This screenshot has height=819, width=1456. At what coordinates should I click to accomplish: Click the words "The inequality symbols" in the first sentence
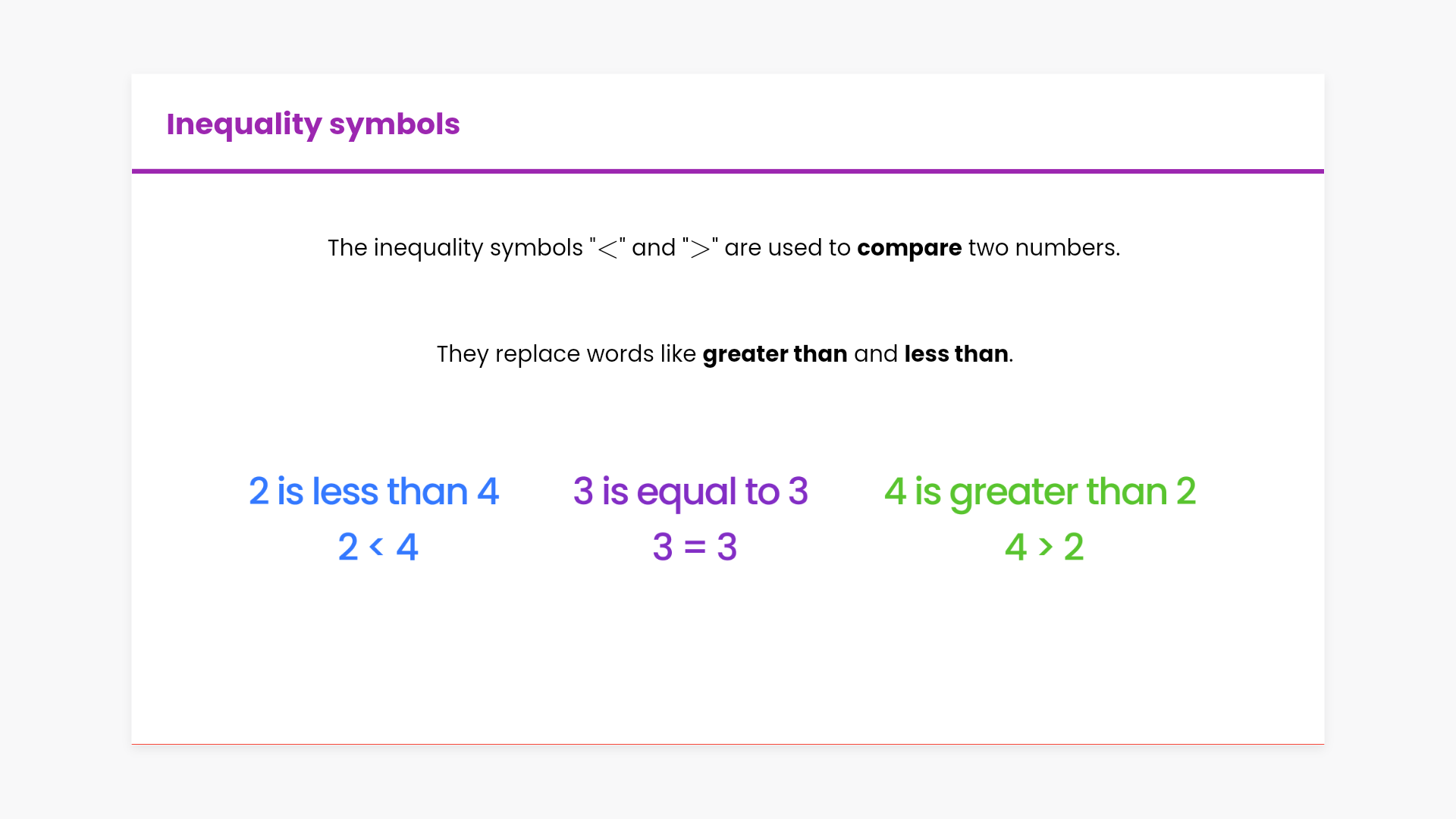tap(455, 248)
